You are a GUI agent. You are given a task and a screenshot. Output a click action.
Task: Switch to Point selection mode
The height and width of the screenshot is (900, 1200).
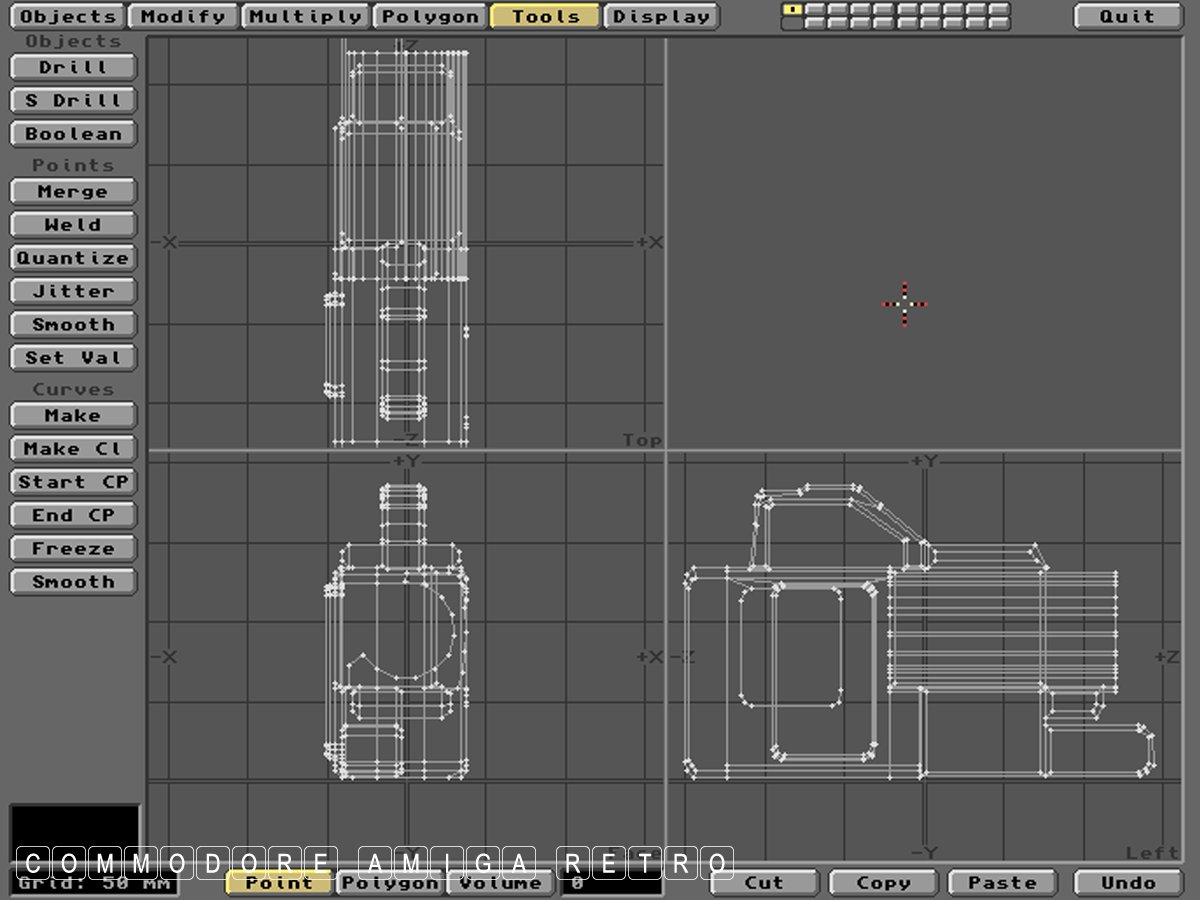[x=279, y=883]
